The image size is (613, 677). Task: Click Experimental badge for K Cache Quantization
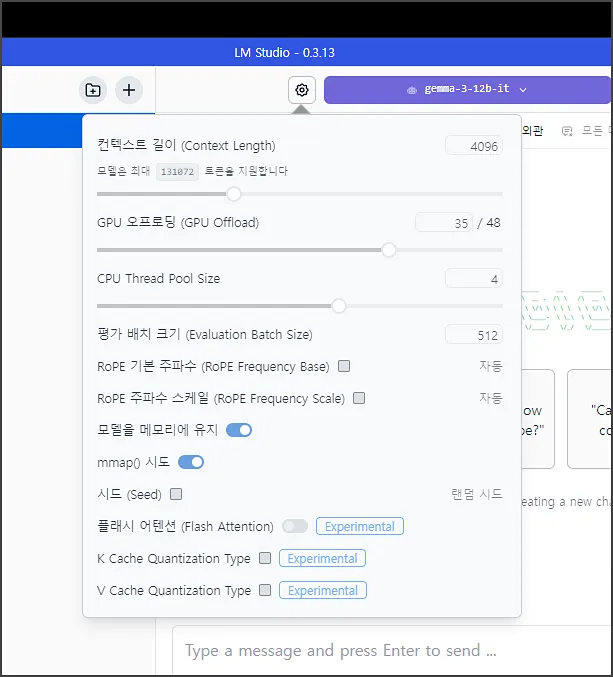[322, 558]
